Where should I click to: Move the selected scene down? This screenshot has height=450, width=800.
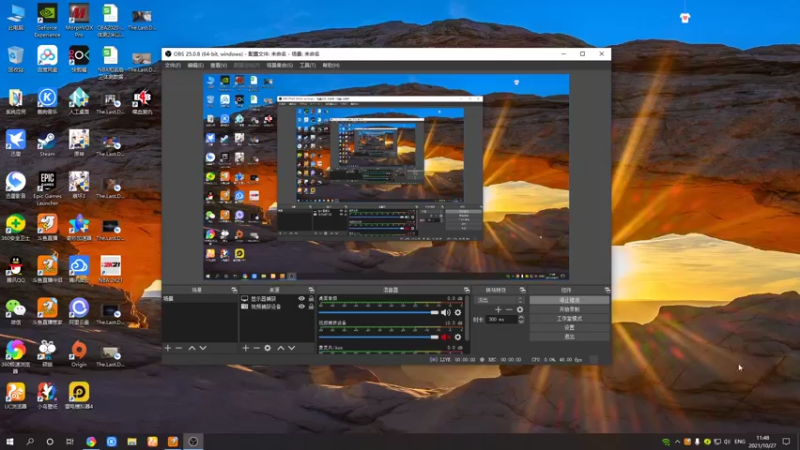click(203, 348)
